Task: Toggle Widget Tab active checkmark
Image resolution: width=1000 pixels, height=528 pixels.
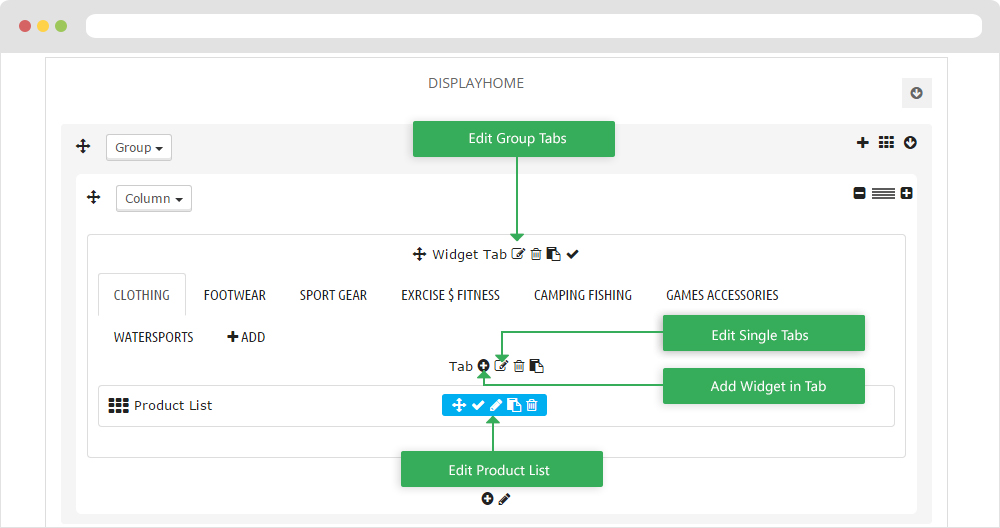Action: click(x=573, y=254)
